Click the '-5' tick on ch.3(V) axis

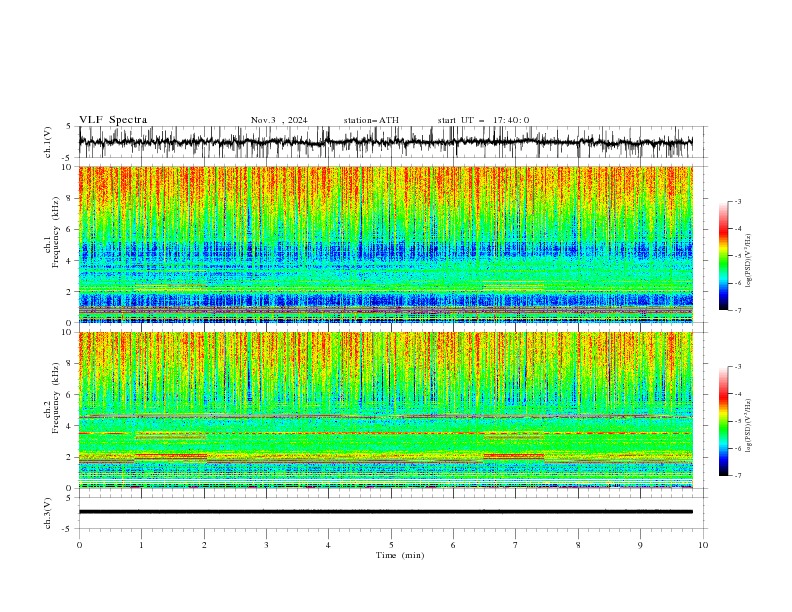click(68, 529)
